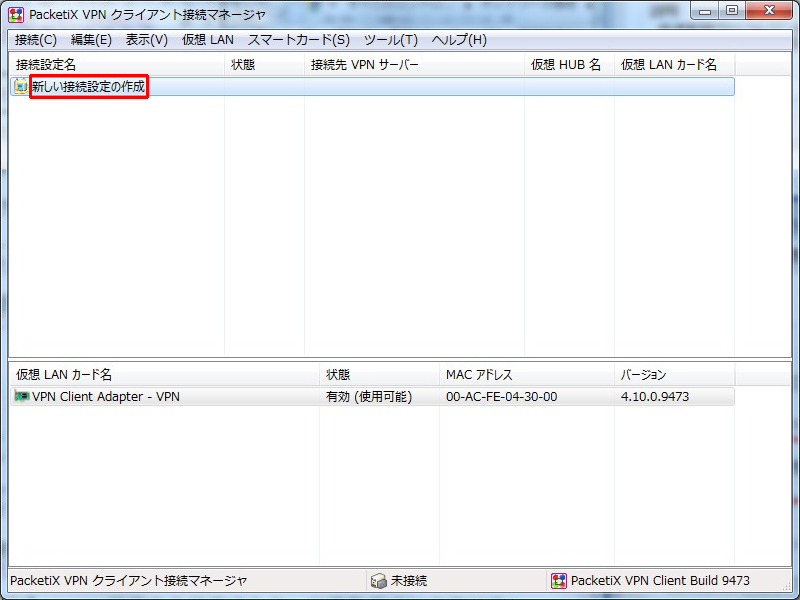
Task: Click the PacketiX build icon in status bar
Action: (x=558, y=581)
